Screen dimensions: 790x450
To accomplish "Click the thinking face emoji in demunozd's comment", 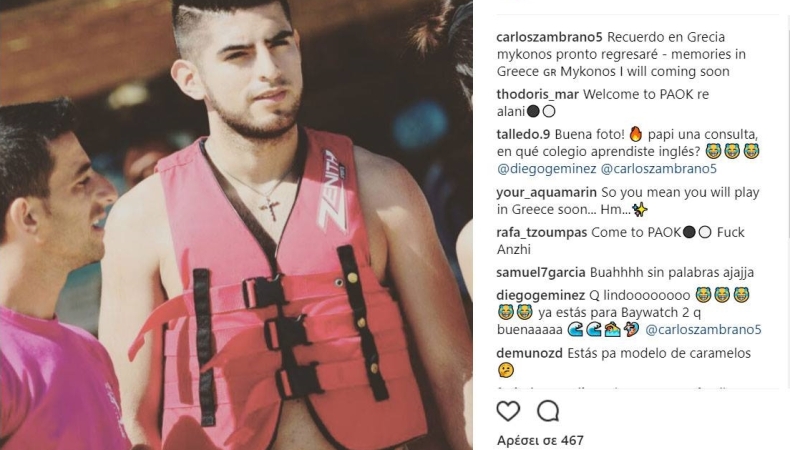I will [505, 370].
